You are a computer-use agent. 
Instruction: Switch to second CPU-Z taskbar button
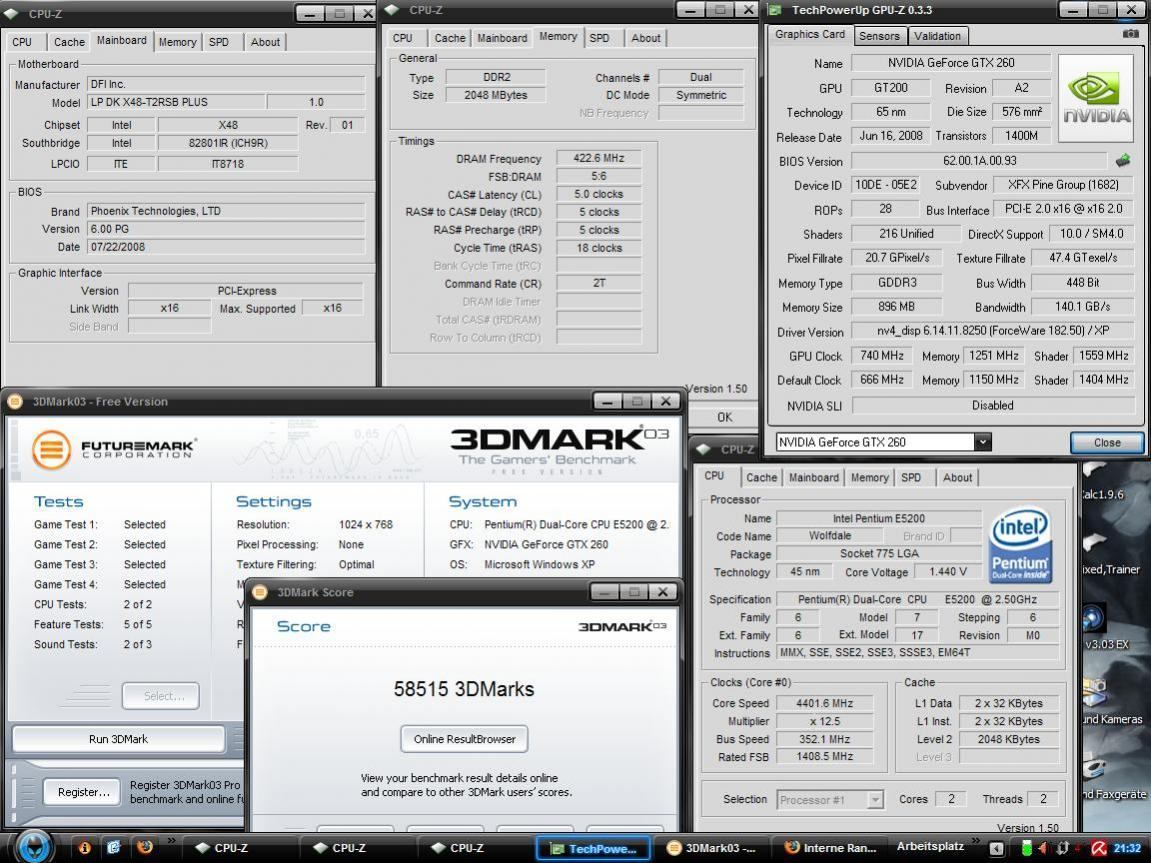pos(357,848)
